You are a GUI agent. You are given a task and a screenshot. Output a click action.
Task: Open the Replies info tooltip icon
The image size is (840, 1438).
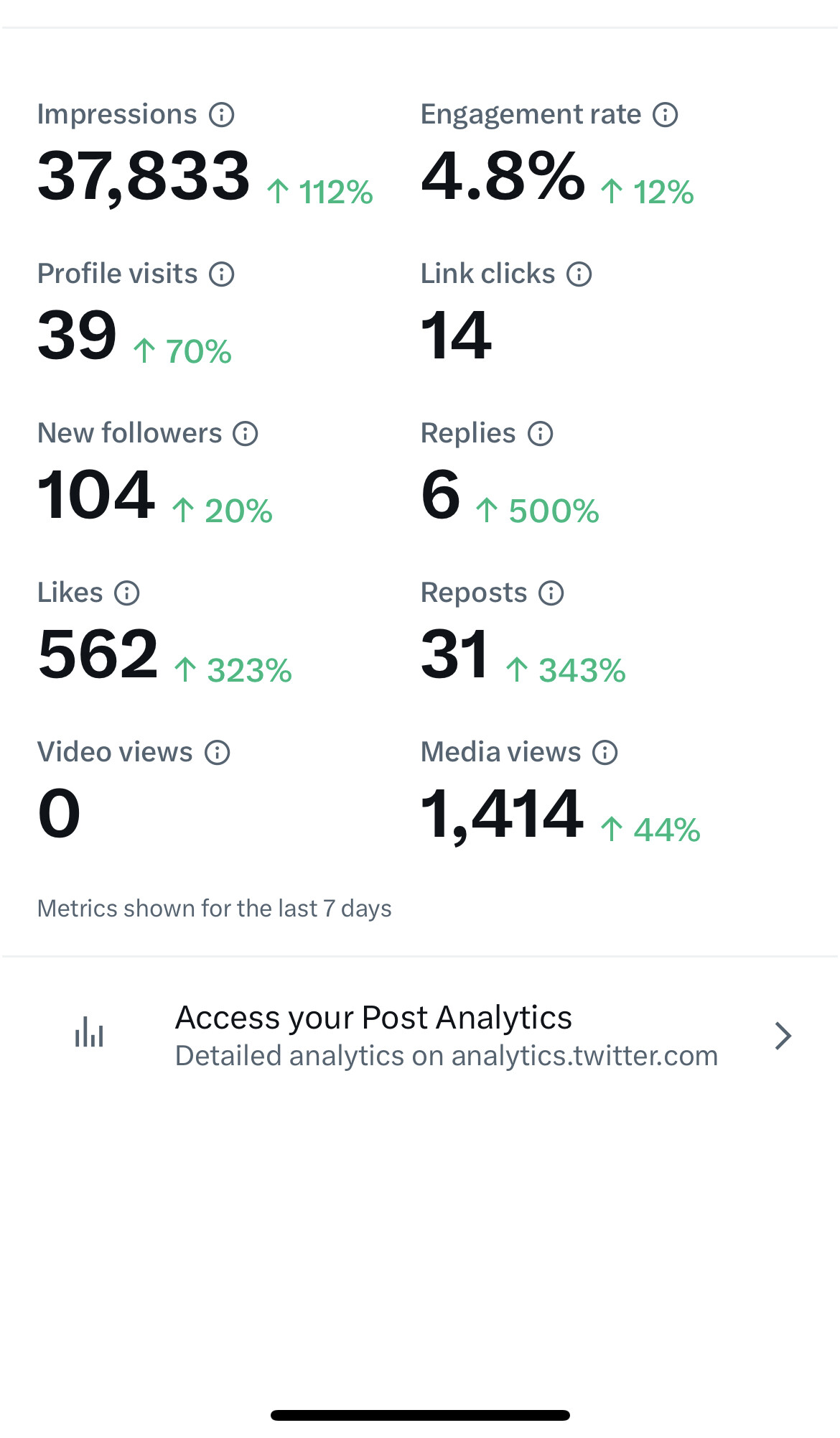541,434
